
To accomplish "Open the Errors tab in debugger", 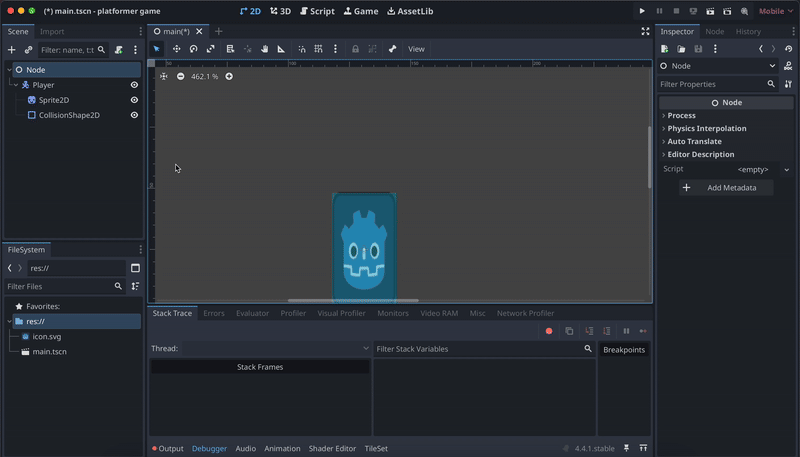I will pos(214,313).
